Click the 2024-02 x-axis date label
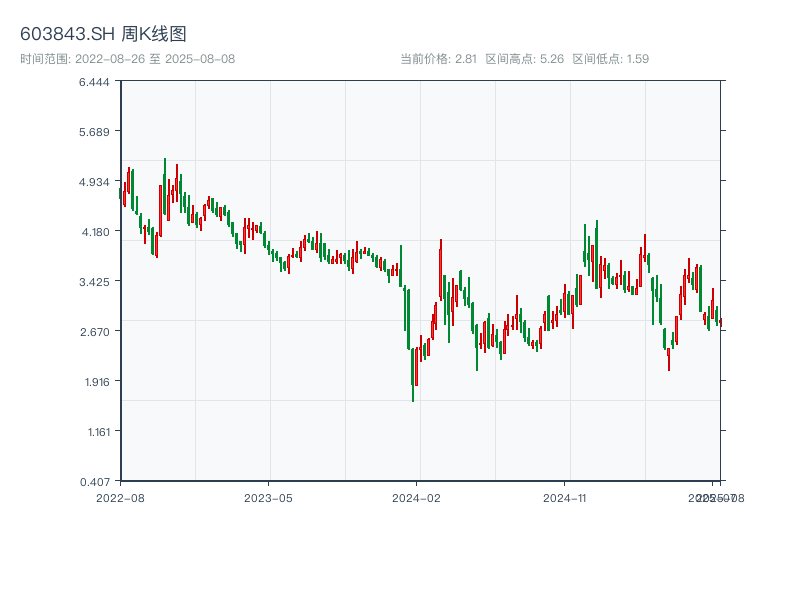 coord(417,497)
